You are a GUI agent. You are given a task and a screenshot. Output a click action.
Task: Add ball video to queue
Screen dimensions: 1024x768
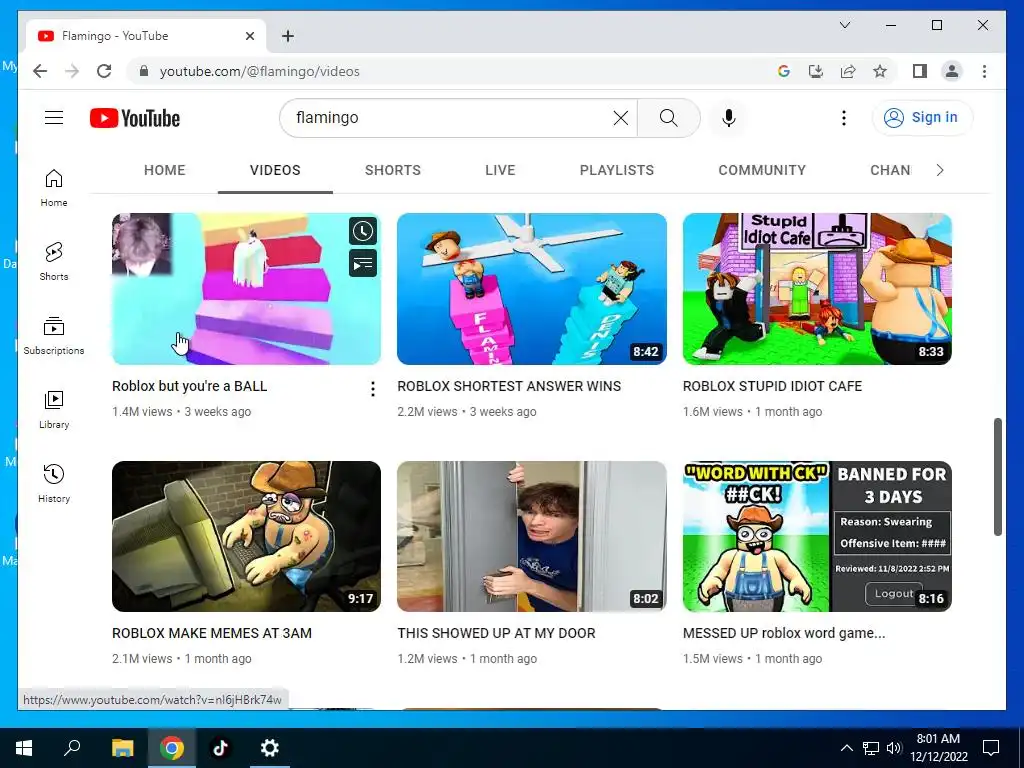362,263
